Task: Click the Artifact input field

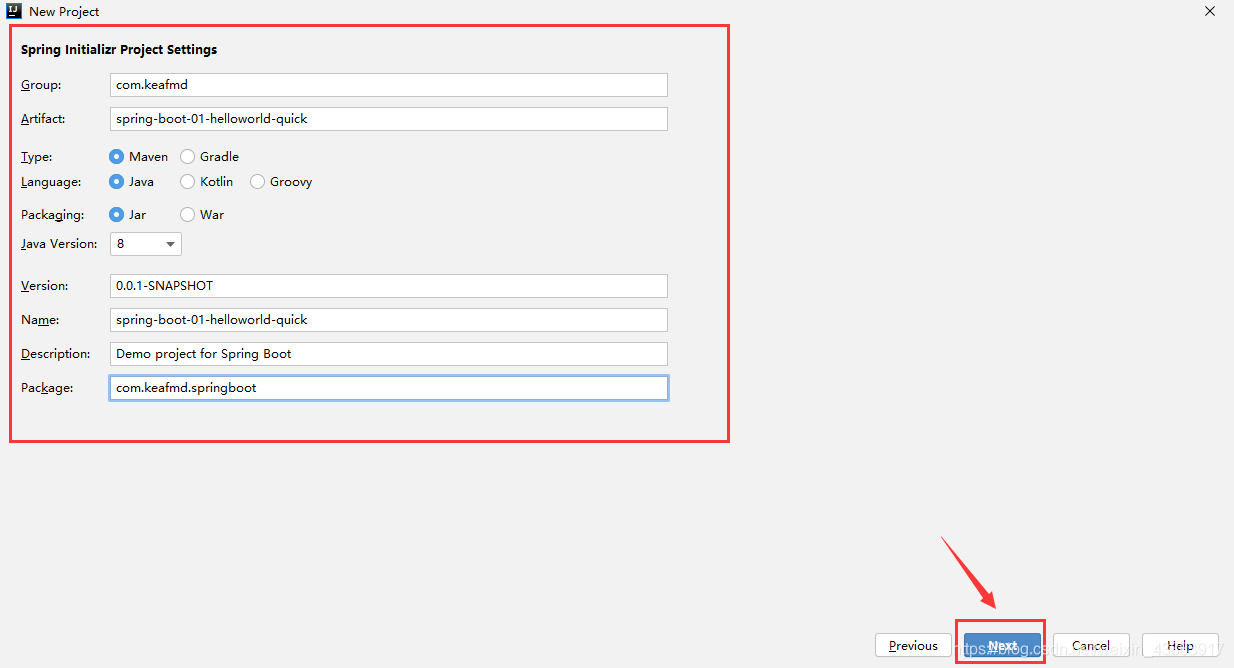Action: point(389,119)
